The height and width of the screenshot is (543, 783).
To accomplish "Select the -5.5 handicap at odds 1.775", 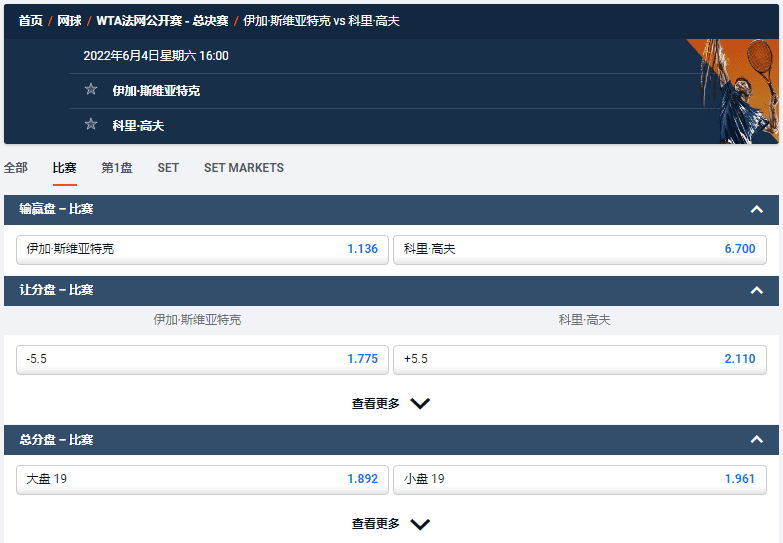I will pos(202,359).
